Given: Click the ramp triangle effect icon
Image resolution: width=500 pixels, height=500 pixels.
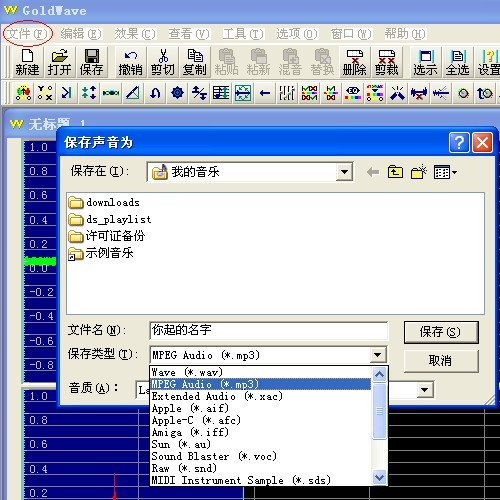Looking at the screenshot, I should (133, 93).
